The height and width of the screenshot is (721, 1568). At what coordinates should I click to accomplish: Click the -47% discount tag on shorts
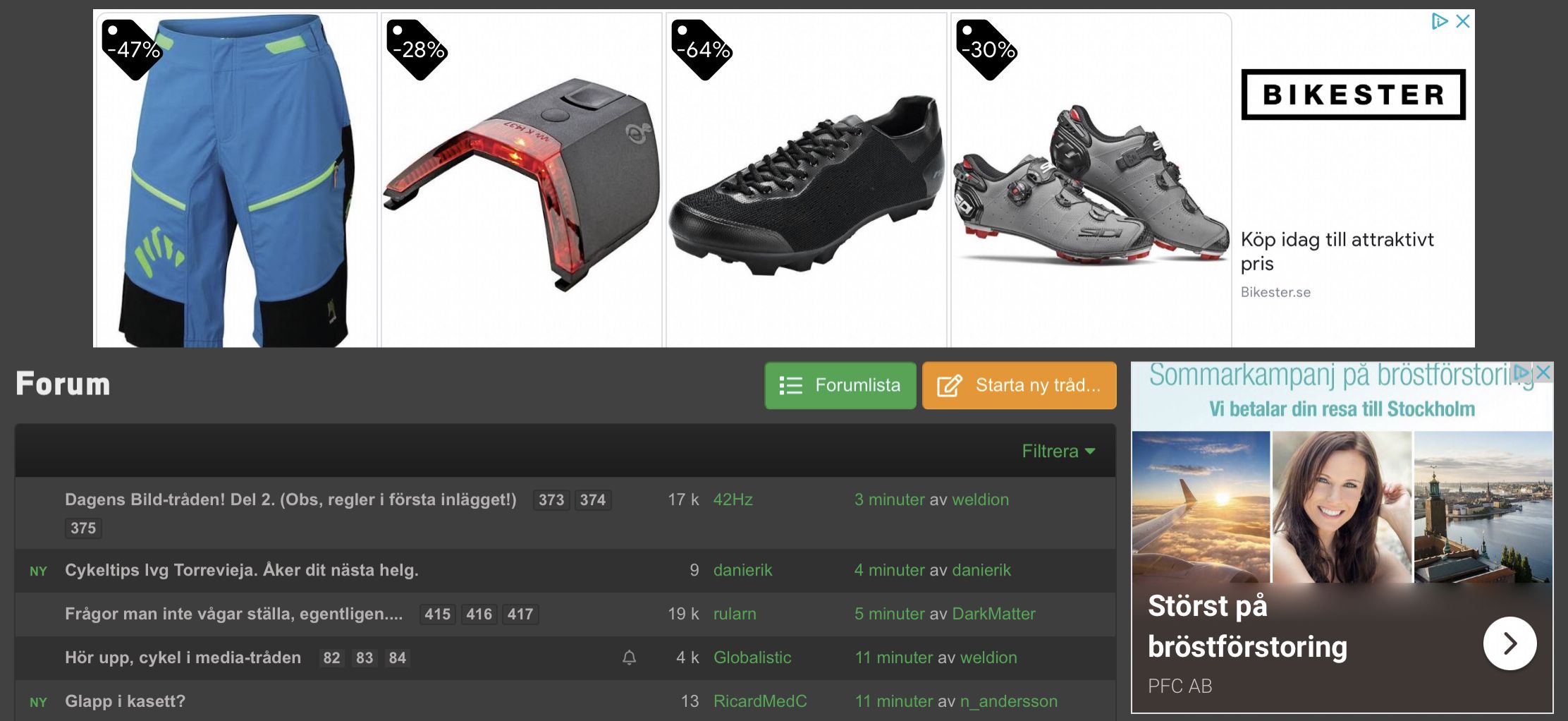click(133, 49)
